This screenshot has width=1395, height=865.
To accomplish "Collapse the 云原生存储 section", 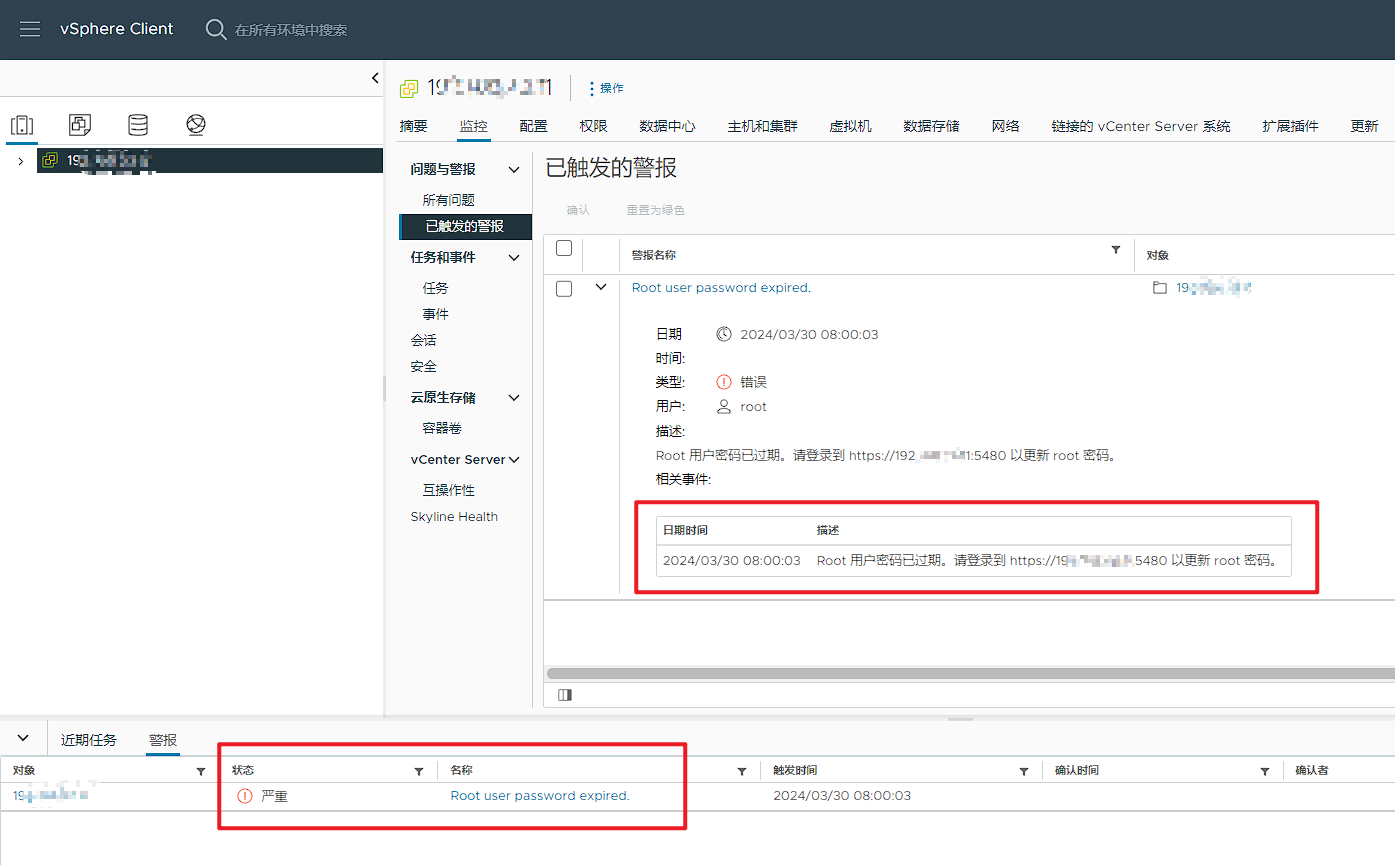I will (514, 398).
